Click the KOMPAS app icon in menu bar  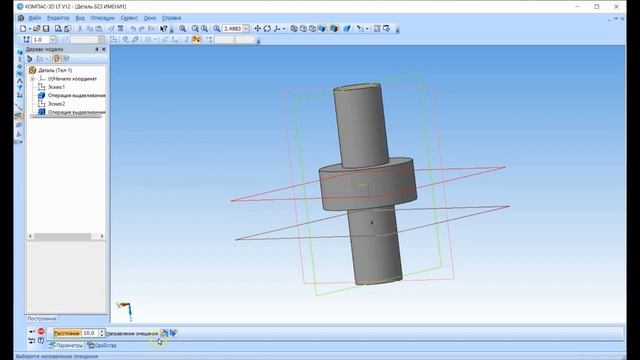point(21,18)
